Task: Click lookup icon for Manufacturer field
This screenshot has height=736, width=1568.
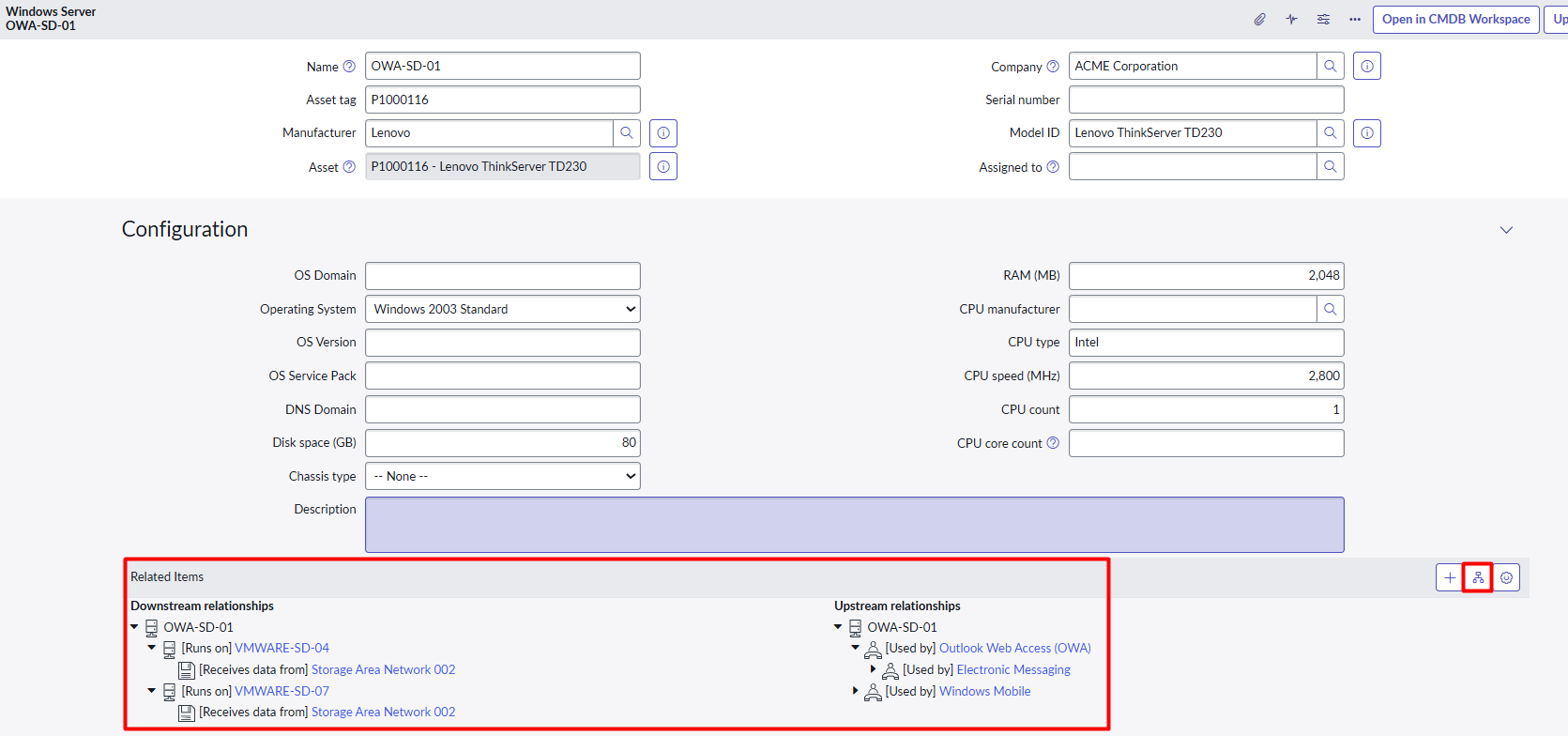Action: 627,133
